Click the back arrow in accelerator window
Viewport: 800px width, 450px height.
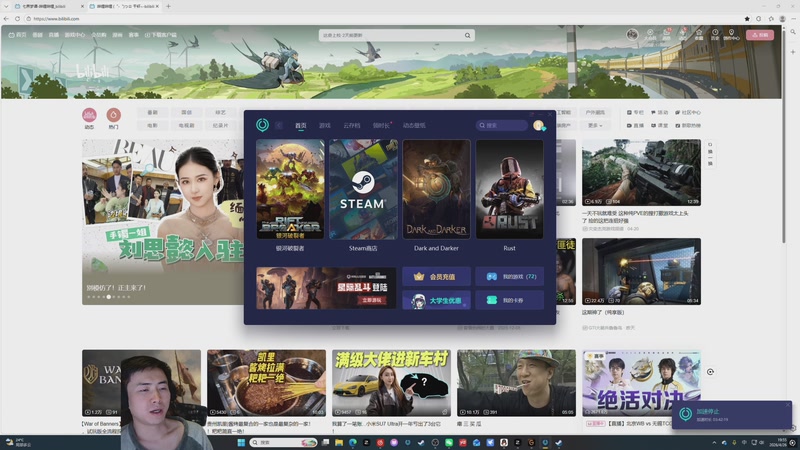pos(279,125)
